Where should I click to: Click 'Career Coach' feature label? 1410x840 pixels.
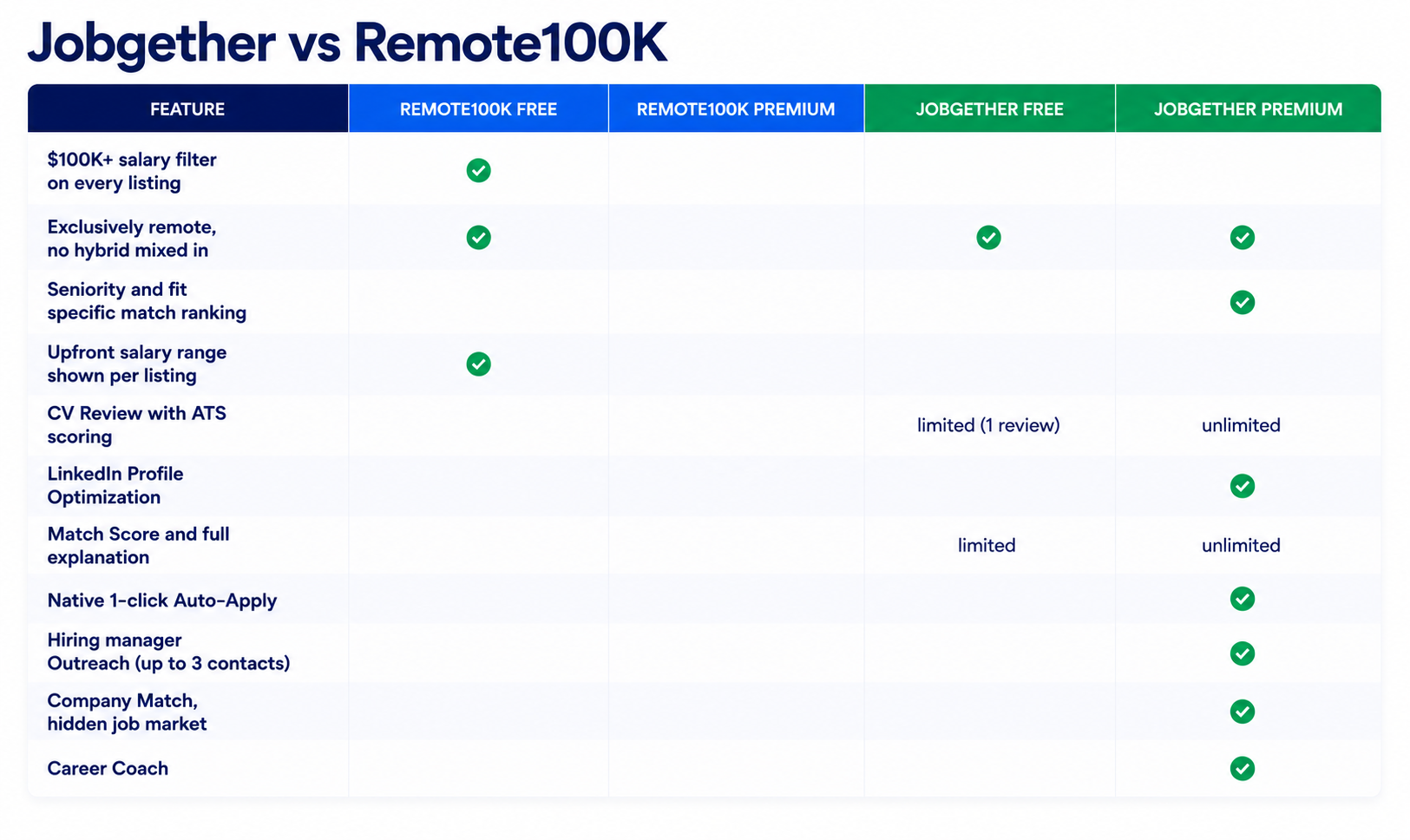click(x=108, y=768)
